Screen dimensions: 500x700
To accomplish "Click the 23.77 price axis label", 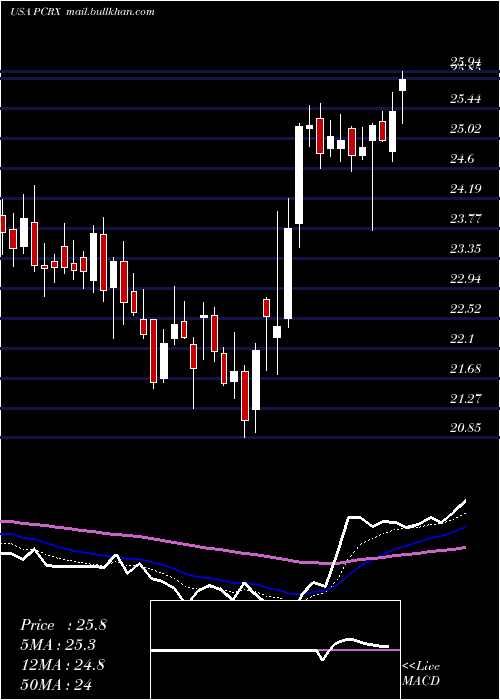I will (x=465, y=219).
